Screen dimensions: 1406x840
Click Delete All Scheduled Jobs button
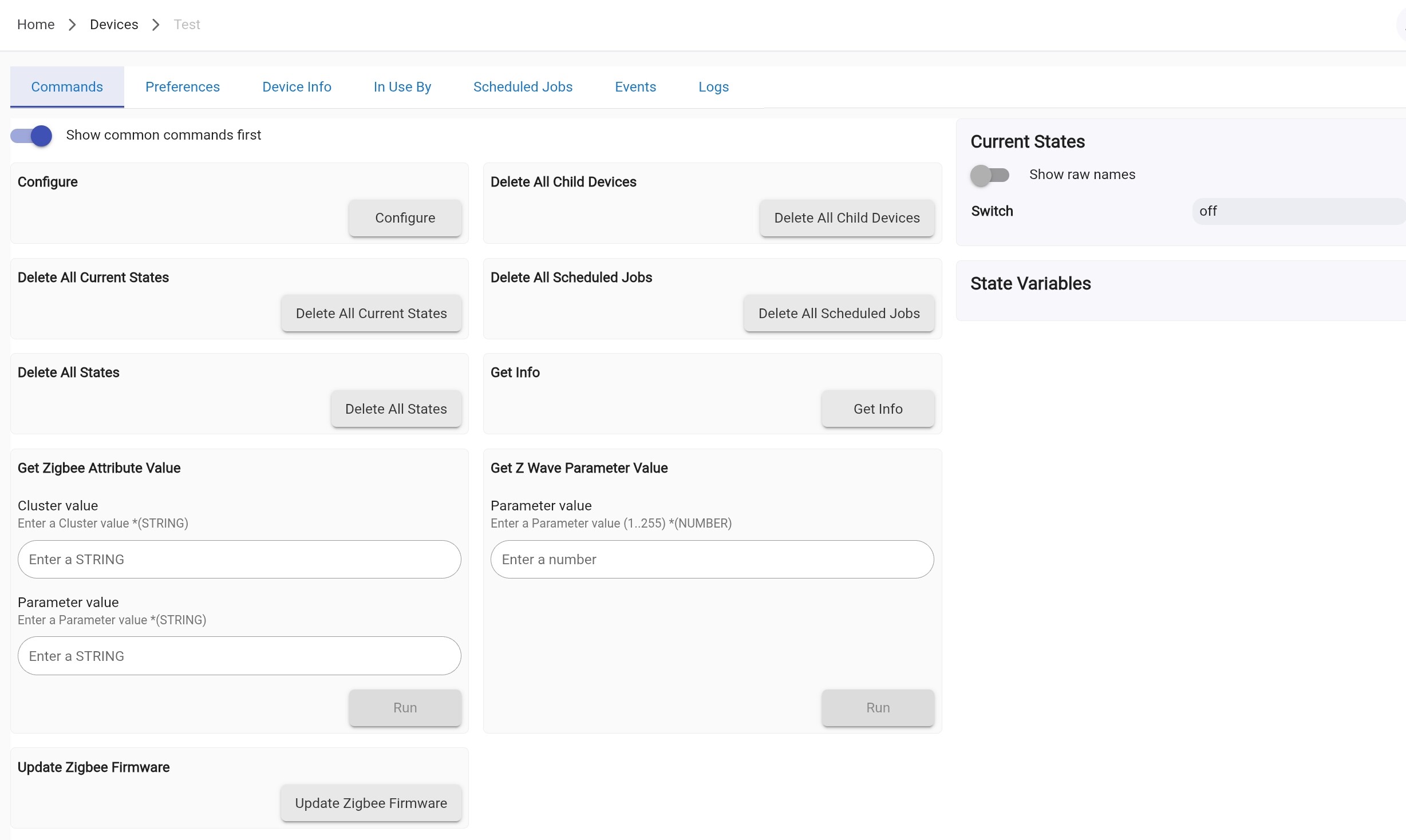pyautogui.click(x=838, y=314)
